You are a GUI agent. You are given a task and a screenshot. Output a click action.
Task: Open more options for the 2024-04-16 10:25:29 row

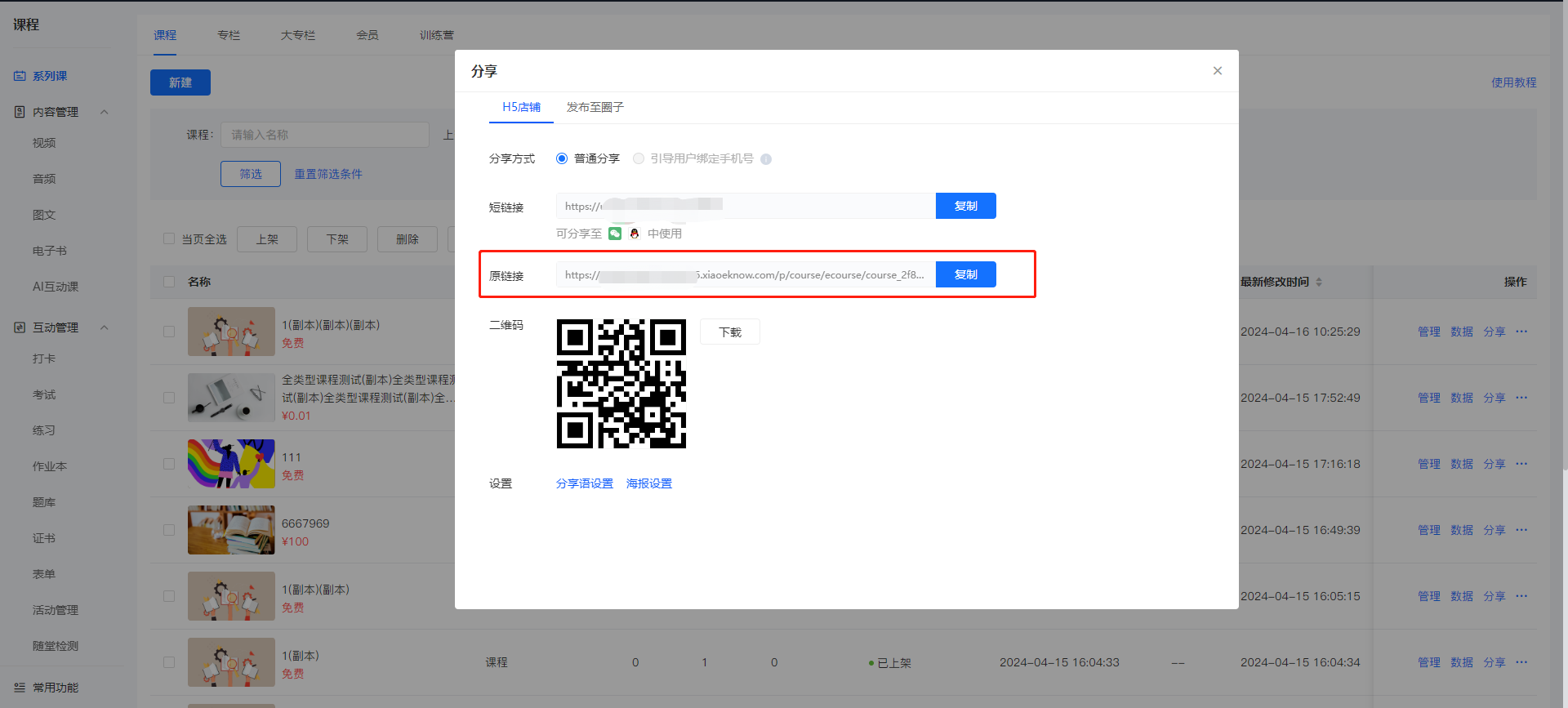[x=1521, y=332]
